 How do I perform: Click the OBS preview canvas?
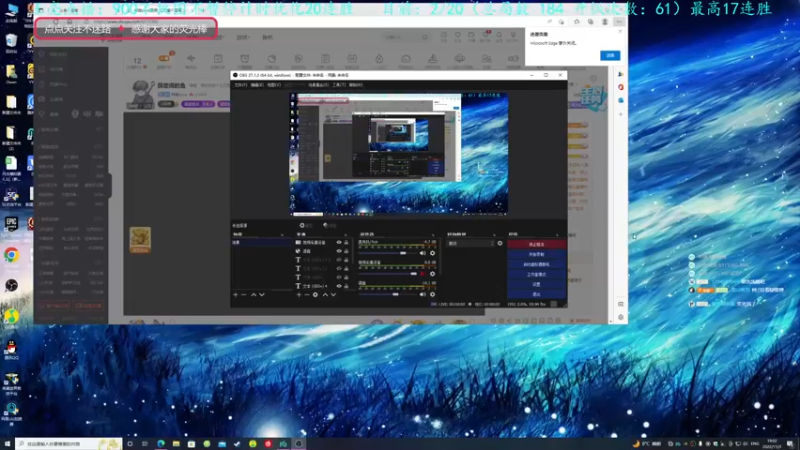pyautogui.click(x=399, y=154)
